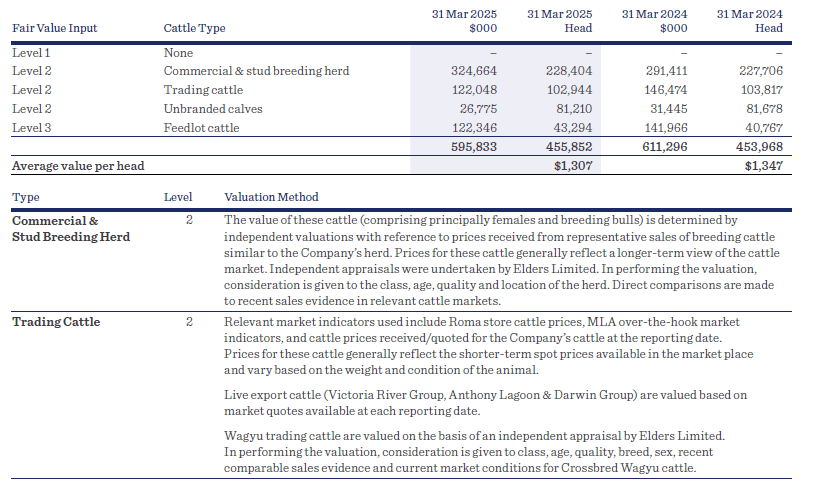Select the $1,347 average value

click(x=765, y=166)
